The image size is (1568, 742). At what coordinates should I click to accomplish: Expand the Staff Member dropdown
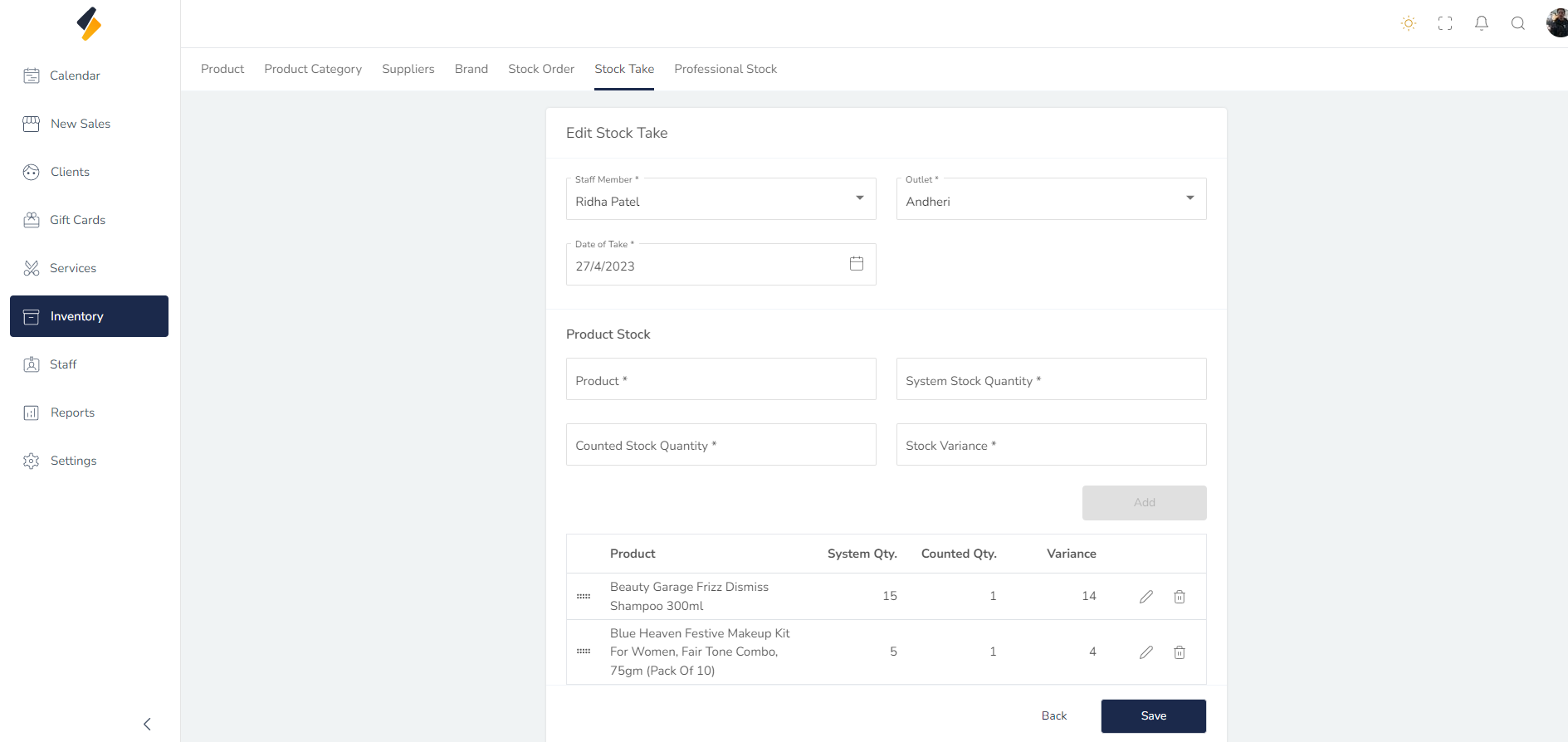(x=859, y=198)
